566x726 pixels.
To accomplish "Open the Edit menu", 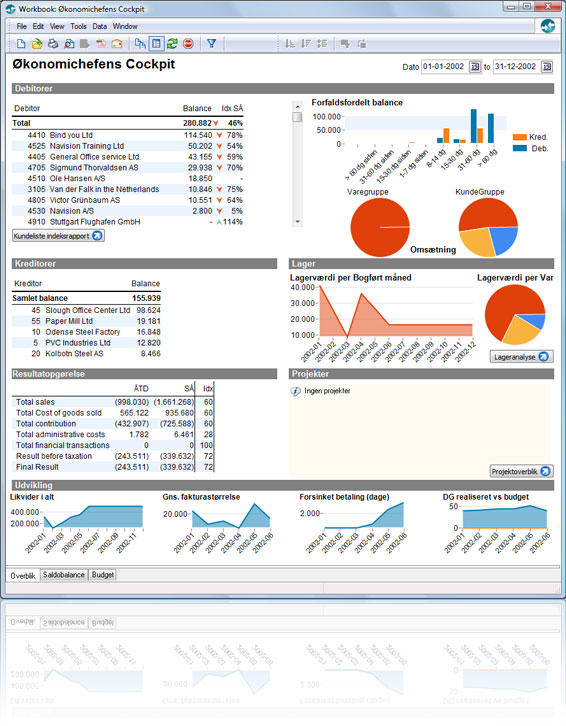I will point(38,26).
